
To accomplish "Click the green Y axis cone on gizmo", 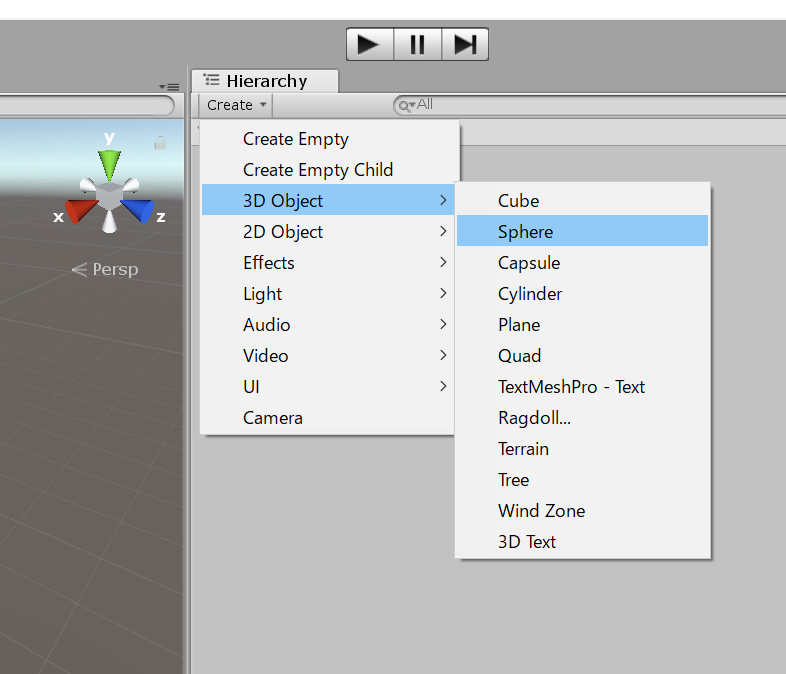I will [x=109, y=164].
